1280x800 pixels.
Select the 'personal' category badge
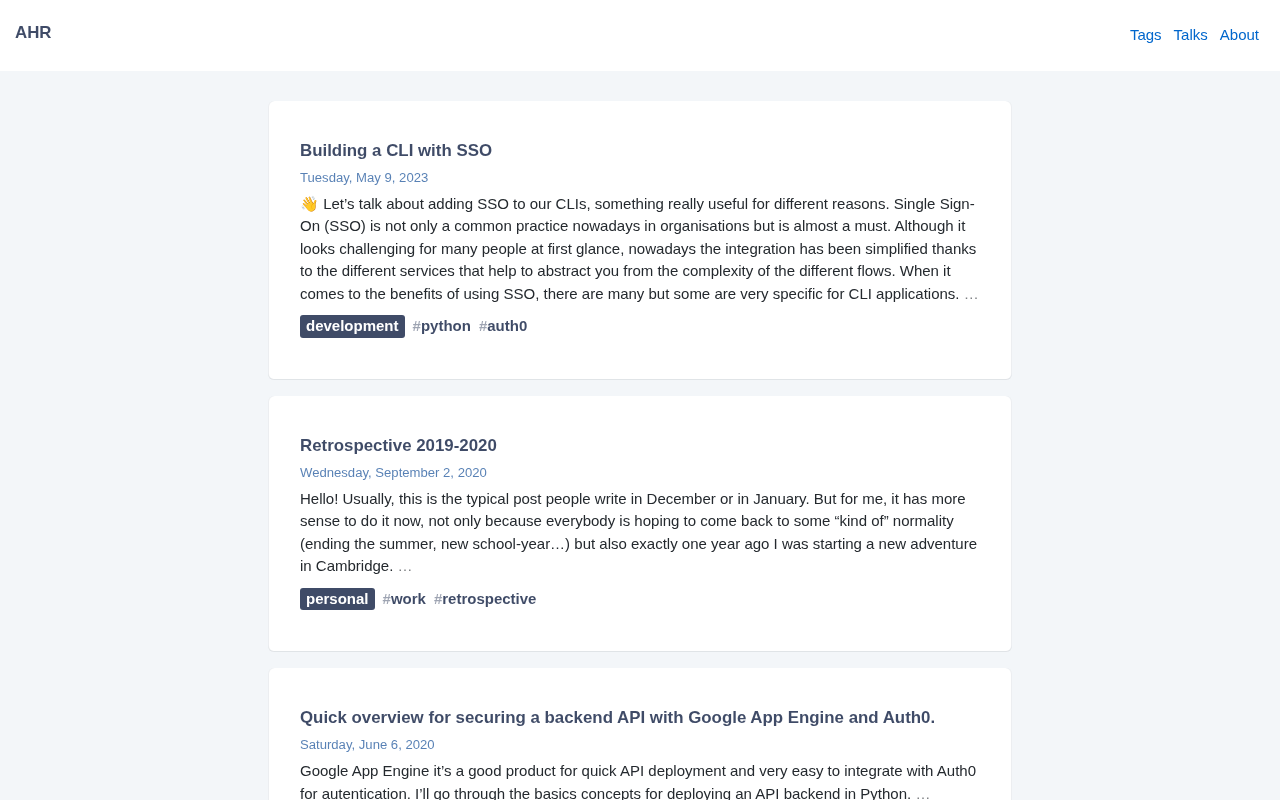click(337, 599)
